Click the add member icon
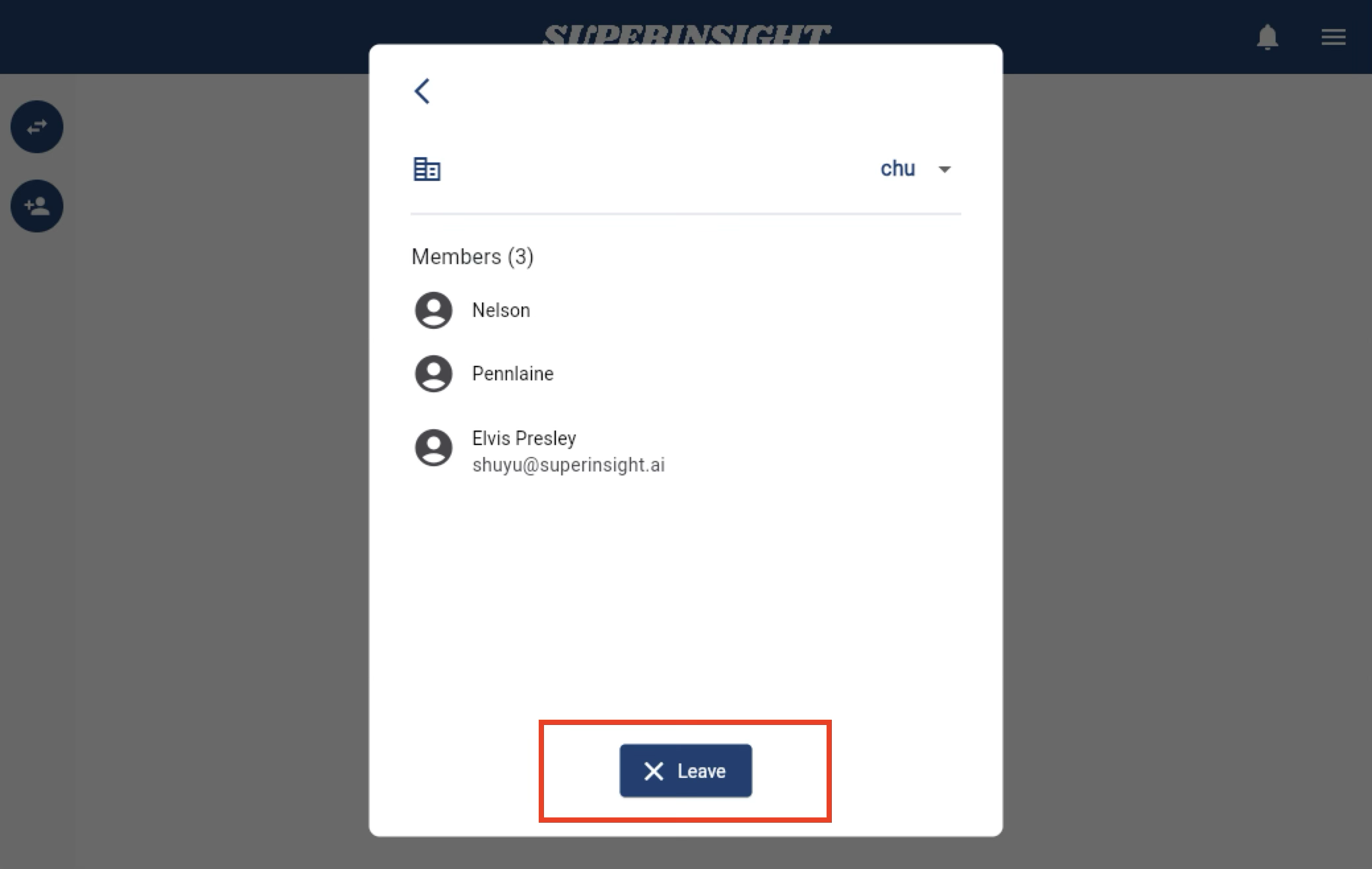The image size is (1372, 869). click(37, 206)
